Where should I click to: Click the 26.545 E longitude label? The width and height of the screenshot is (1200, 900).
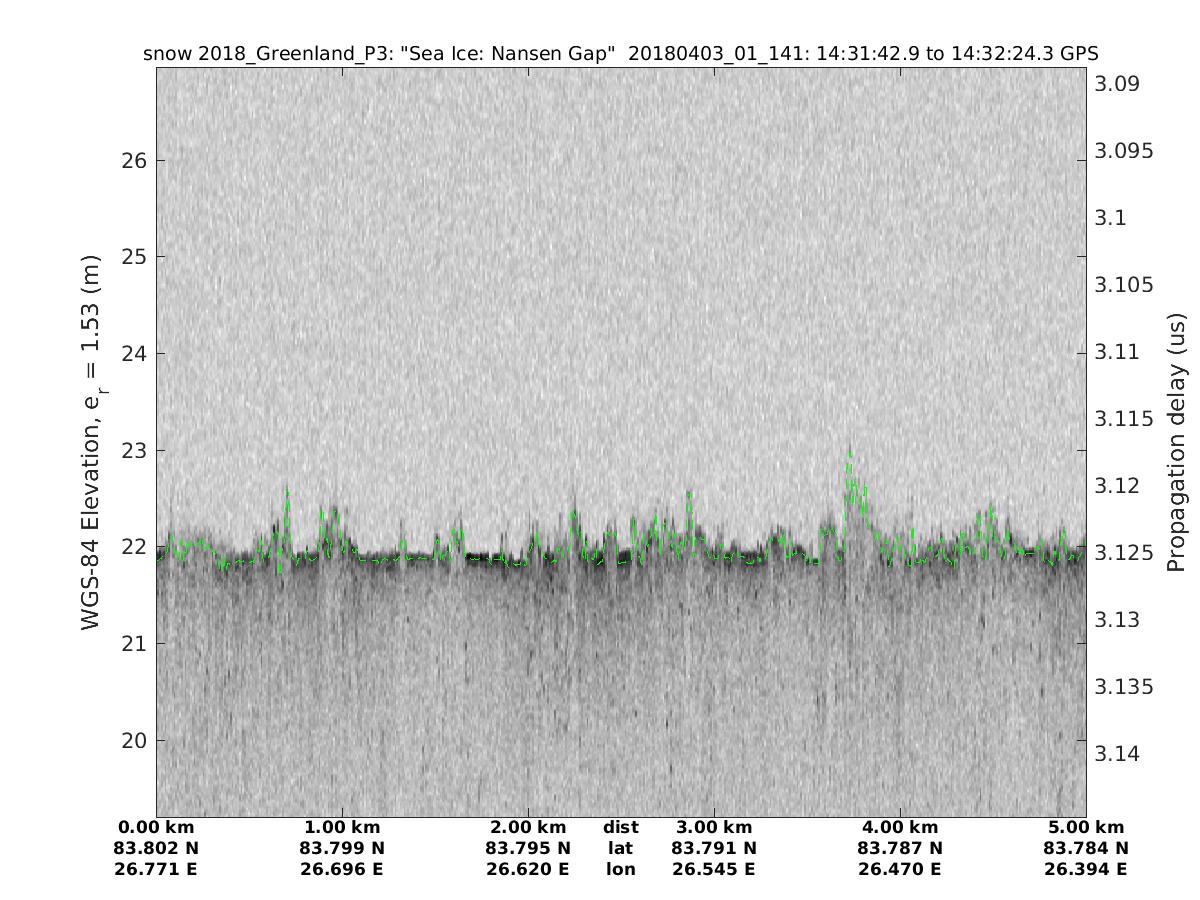pyautogui.click(x=714, y=869)
